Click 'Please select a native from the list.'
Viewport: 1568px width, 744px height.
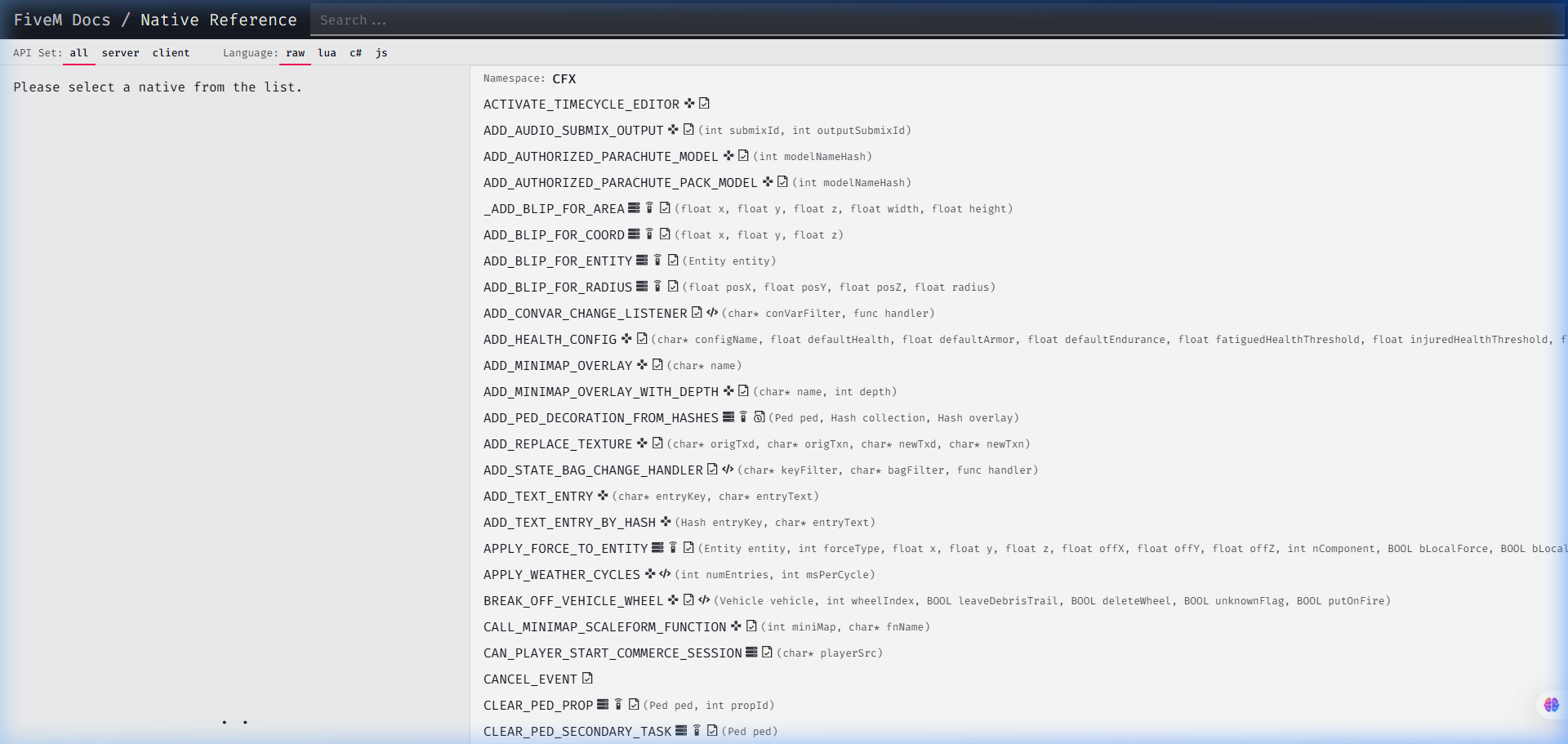(x=158, y=87)
